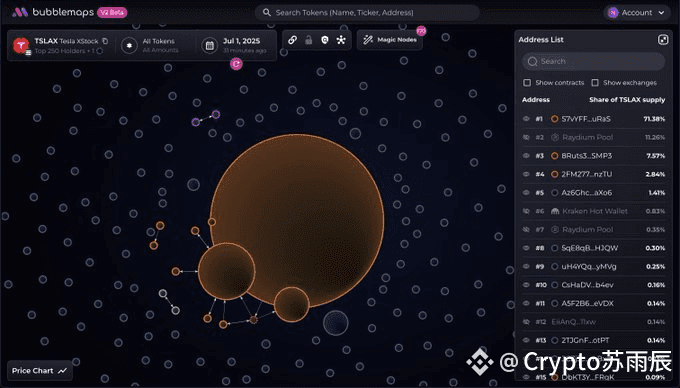Copy the TSLAX token address icon

point(105,41)
